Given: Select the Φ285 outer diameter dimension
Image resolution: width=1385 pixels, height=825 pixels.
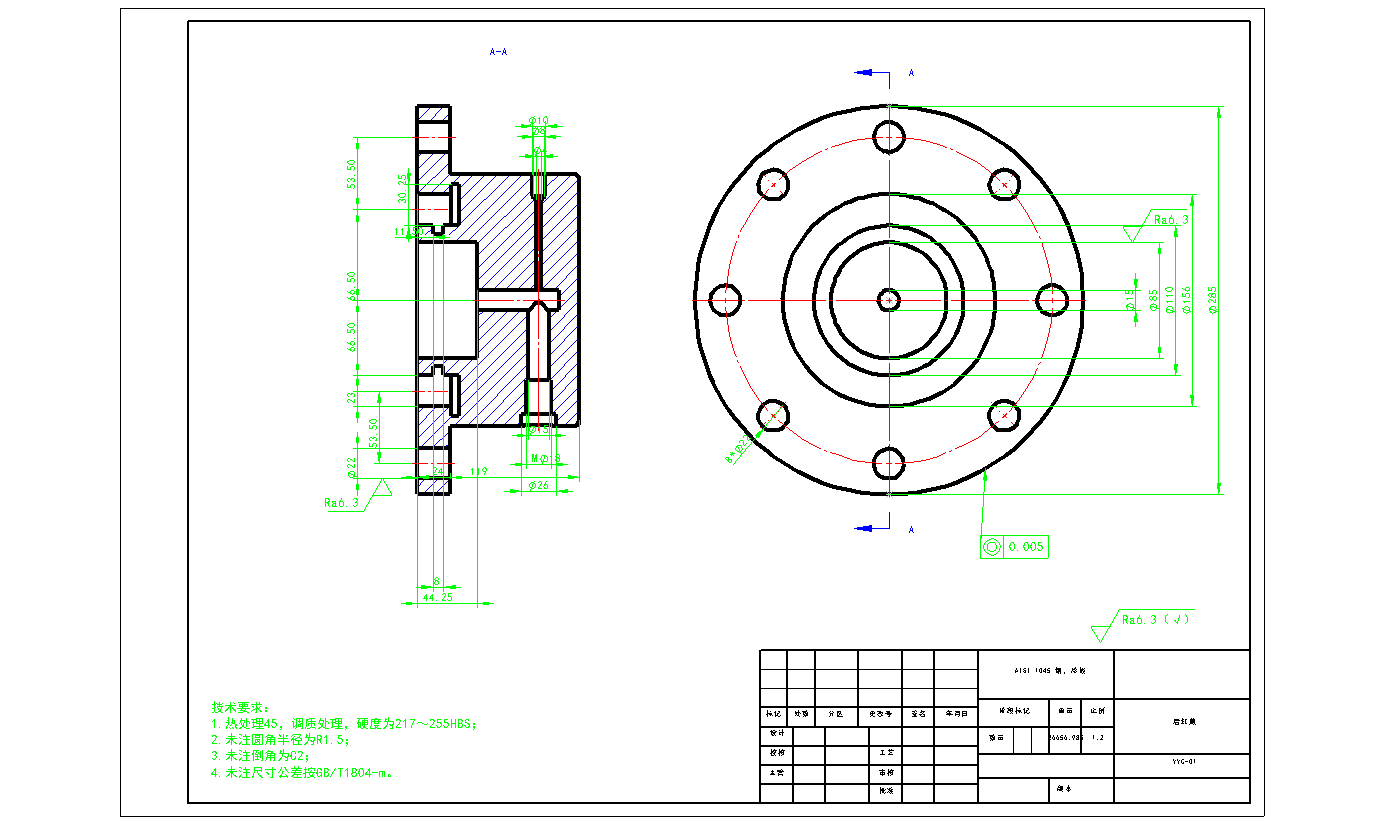Looking at the screenshot, I should click(1214, 300).
